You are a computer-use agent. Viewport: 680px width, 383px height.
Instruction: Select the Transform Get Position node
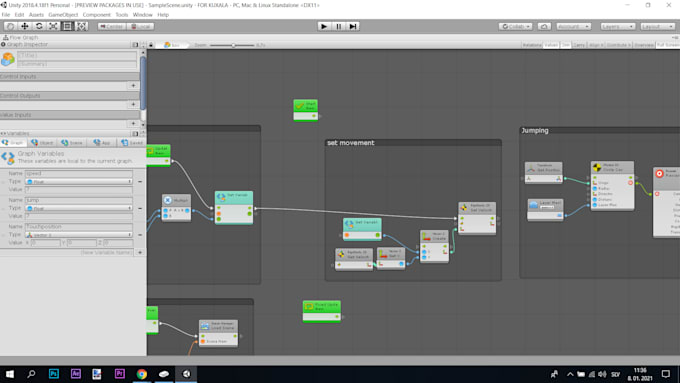coord(543,173)
